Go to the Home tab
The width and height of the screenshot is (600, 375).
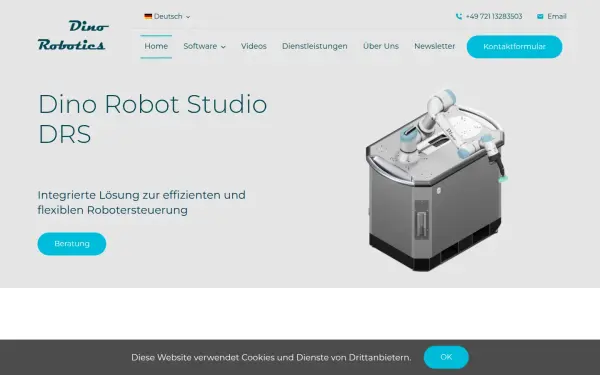pyautogui.click(x=156, y=46)
